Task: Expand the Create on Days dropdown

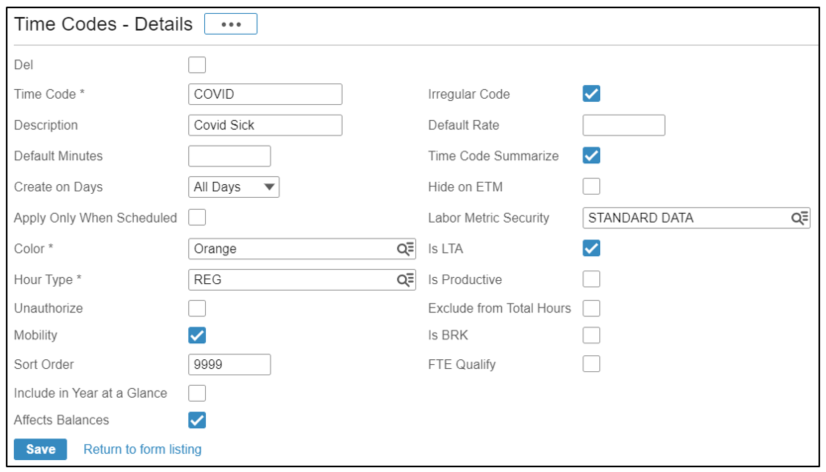Action: [234, 187]
